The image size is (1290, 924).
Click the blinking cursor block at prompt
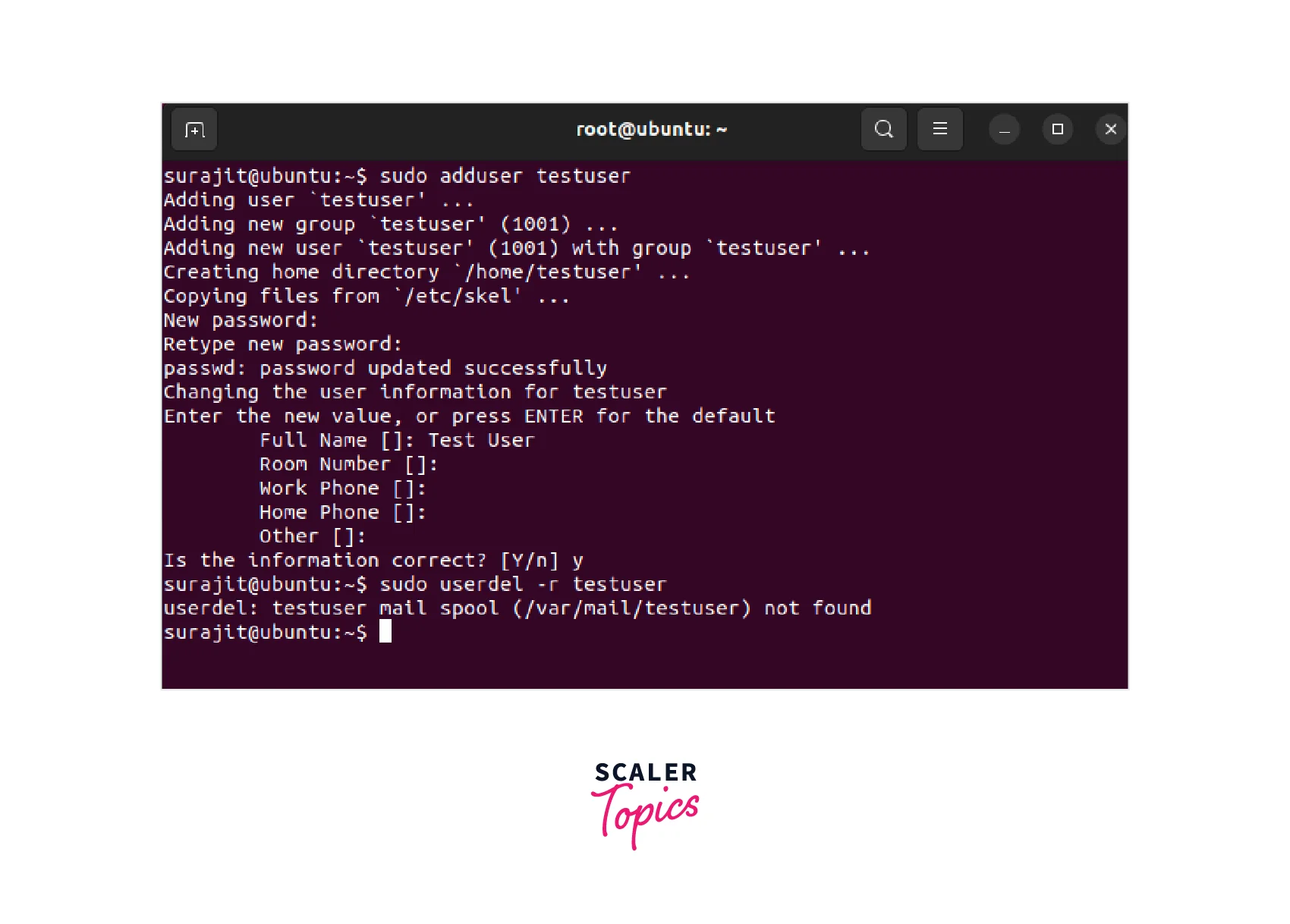(x=385, y=631)
